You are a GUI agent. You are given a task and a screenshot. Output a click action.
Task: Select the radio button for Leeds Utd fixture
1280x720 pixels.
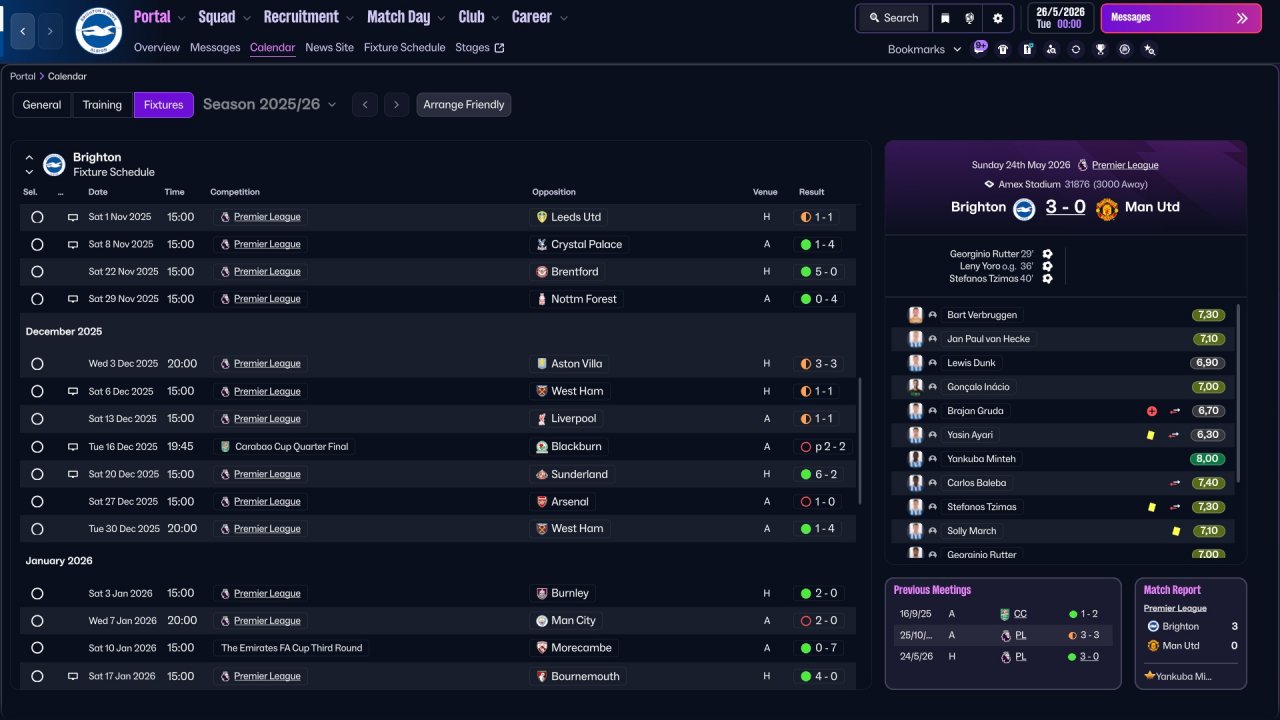pos(37,217)
